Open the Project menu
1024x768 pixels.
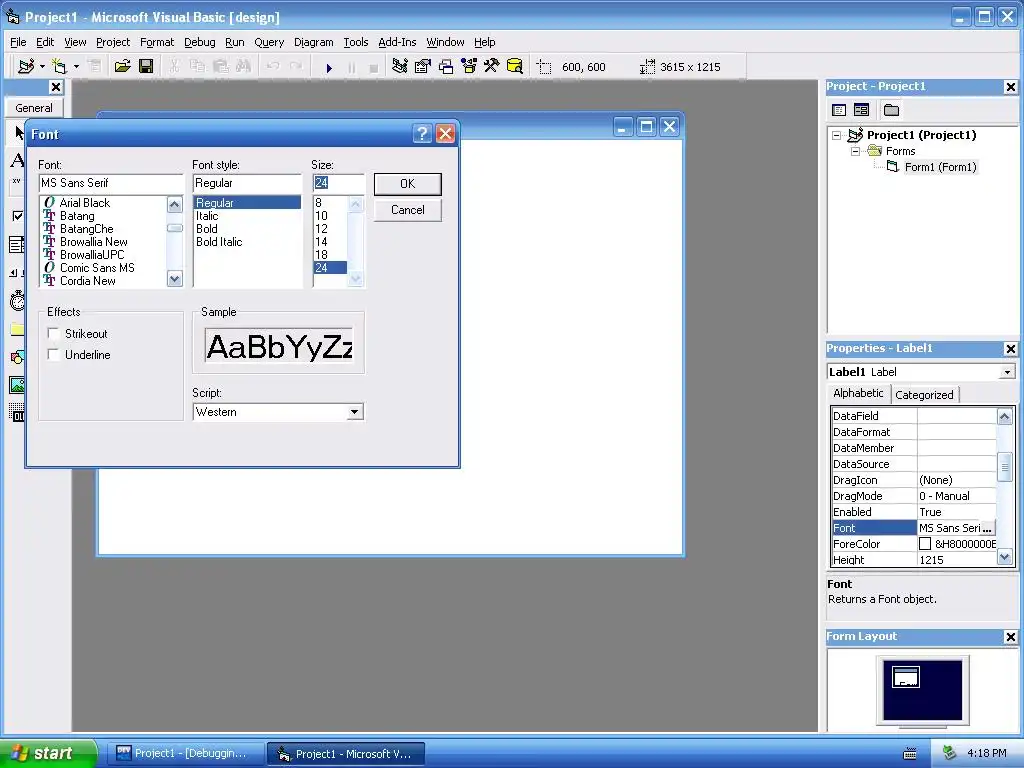pos(113,42)
